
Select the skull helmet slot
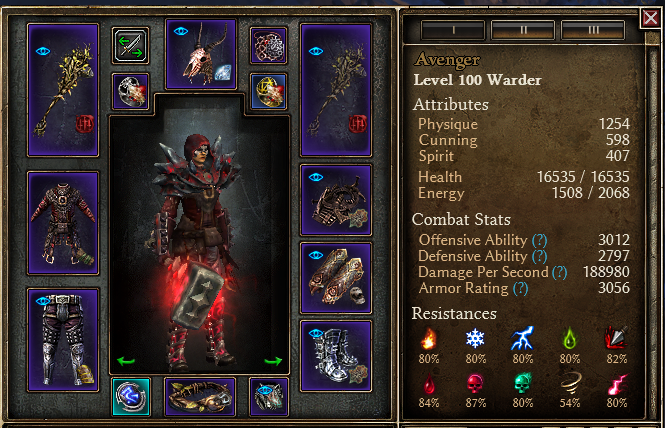coord(201,54)
